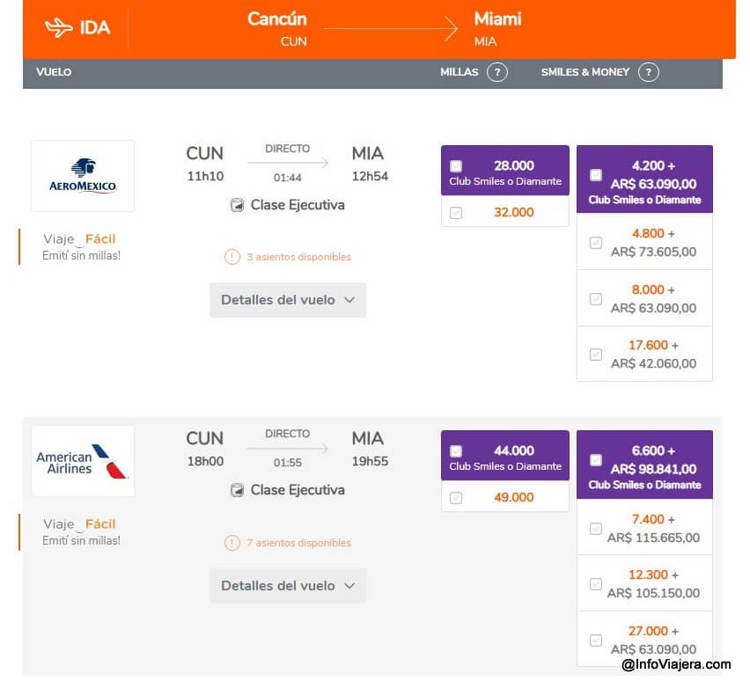The image size is (750, 688).
Task: Click seat icon beside American Airlines Clase Ejecutiva
Action: 237,490
